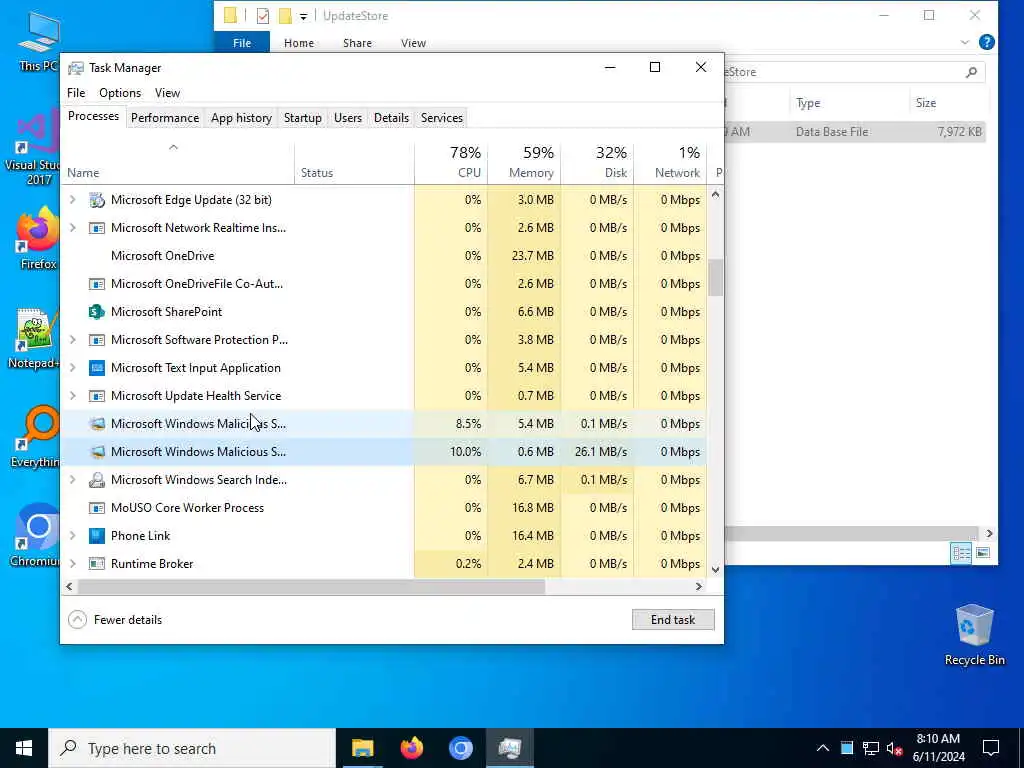The width and height of the screenshot is (1024, 768).
Task: Select the Firefox desktop shortcut
Action: coord(38,239)
